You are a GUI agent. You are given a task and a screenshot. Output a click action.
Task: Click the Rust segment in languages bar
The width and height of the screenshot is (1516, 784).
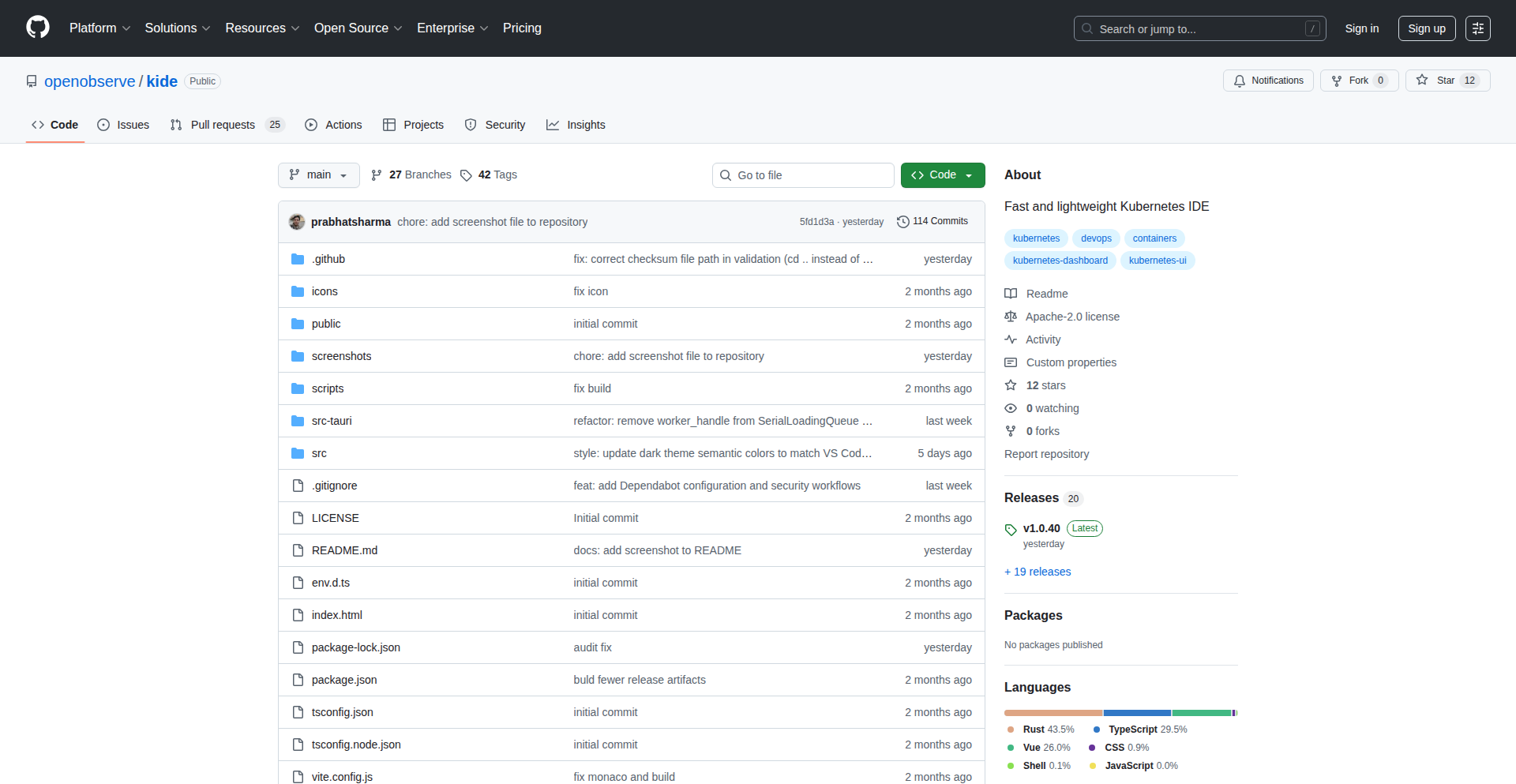(x=1053, y=713)
